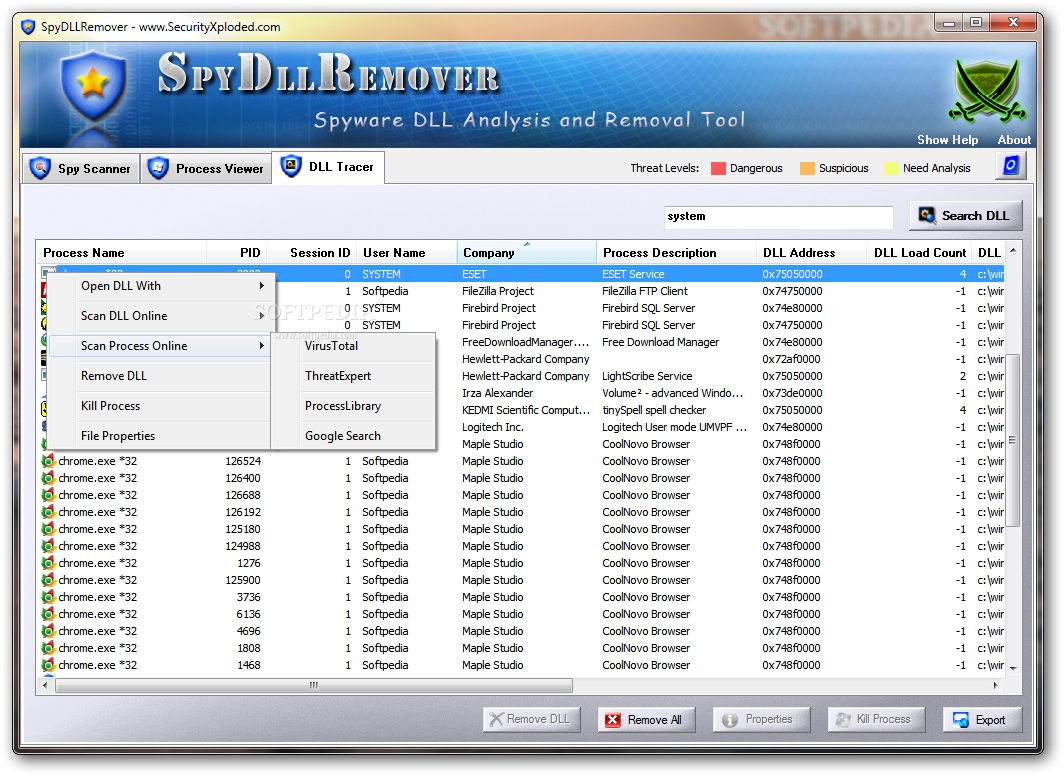The image size is (1064, 775).
Task: Click the horizontal scrollbar right arrow
Action: [x=995, y=686]
